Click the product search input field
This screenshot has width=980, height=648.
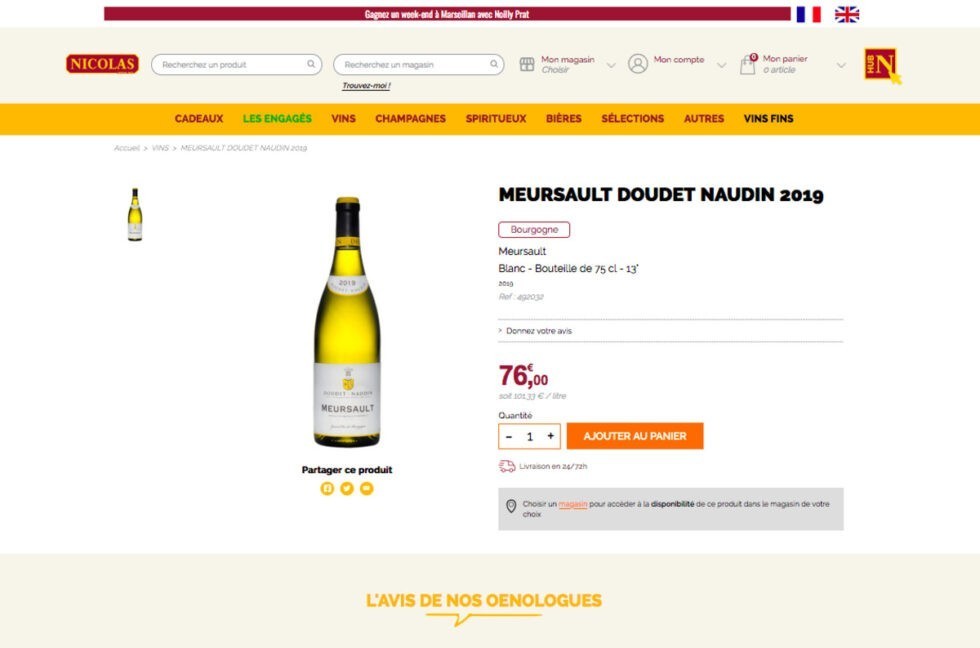click(230, 64)
